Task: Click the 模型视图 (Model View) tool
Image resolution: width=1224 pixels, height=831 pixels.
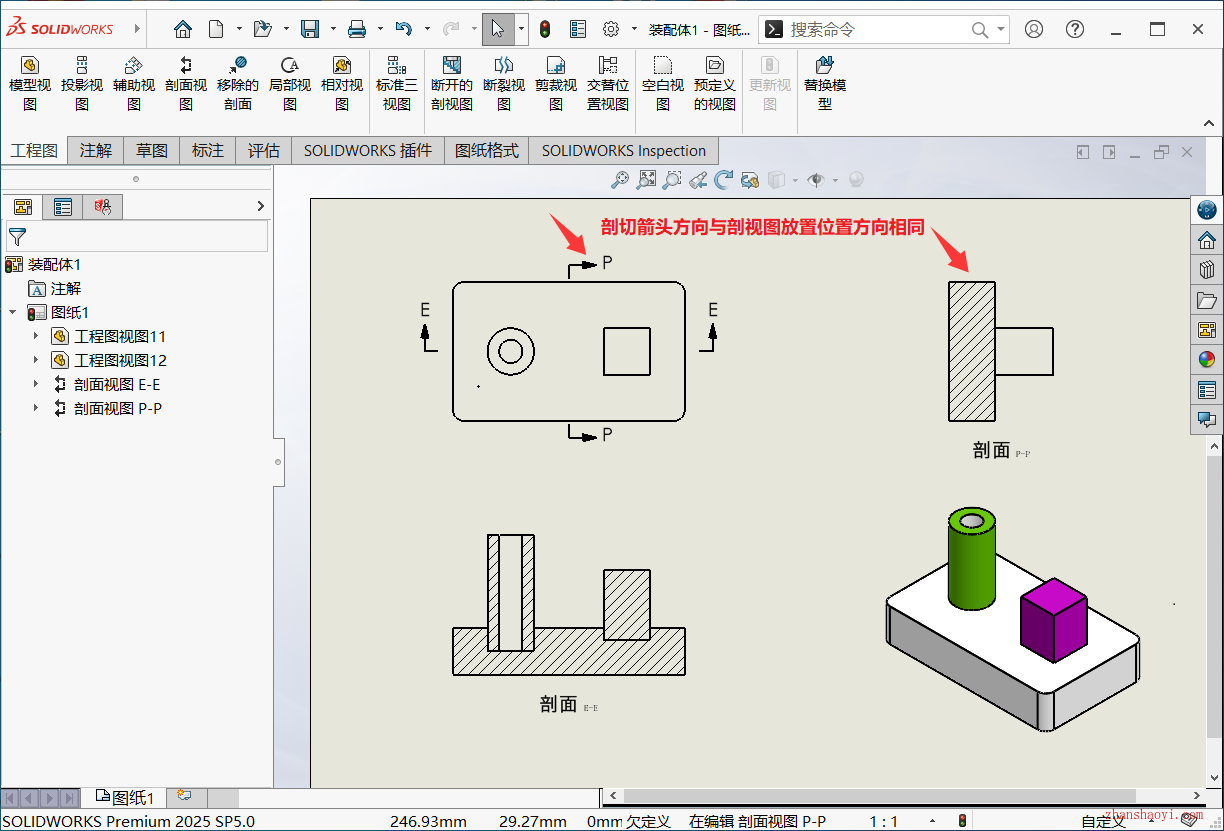Action: point(30,83)
